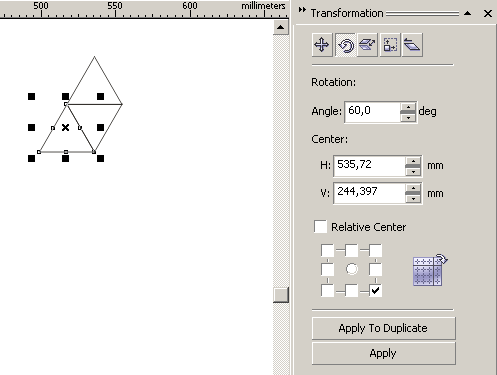Click the Transformation docker title
This screenshot has width=497, height=375.
click(x=347, y=13)
